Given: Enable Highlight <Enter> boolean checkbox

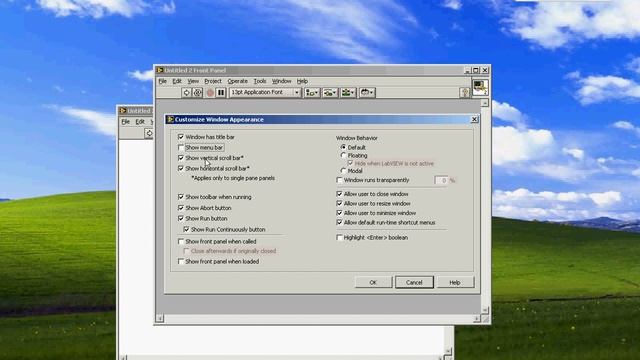Looking at the screenshot, I should click(x=339, y=237).
